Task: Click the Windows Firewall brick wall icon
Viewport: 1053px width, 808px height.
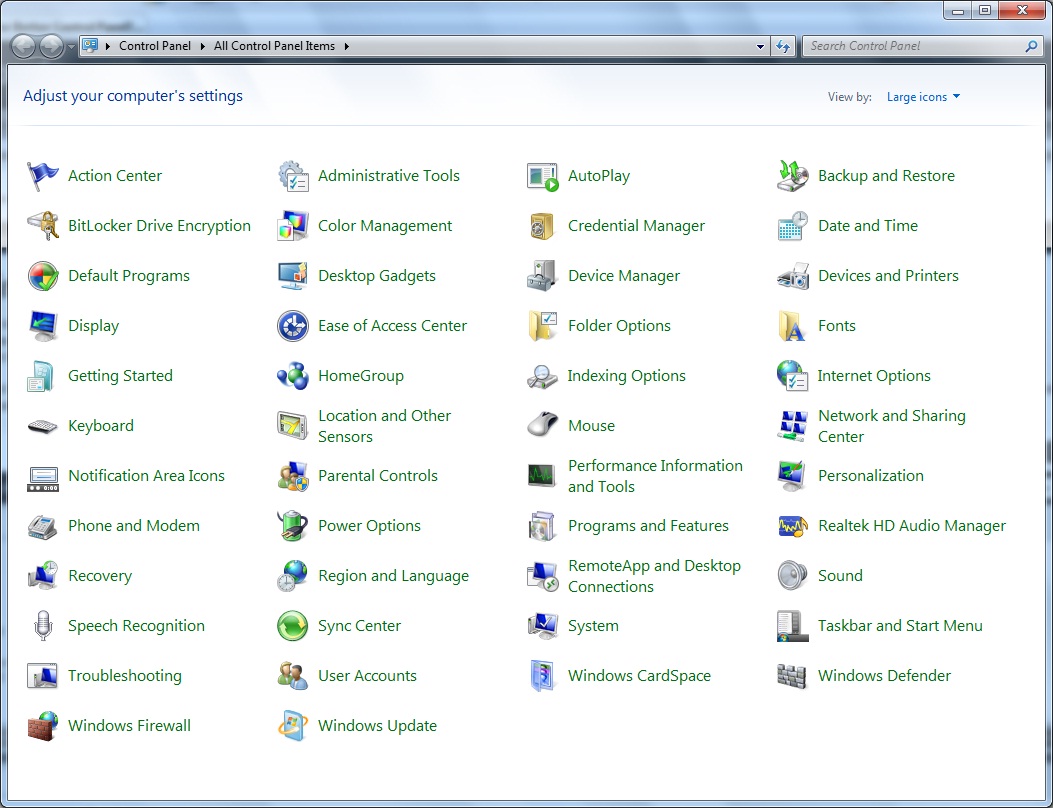Action: tap(43, 726)
